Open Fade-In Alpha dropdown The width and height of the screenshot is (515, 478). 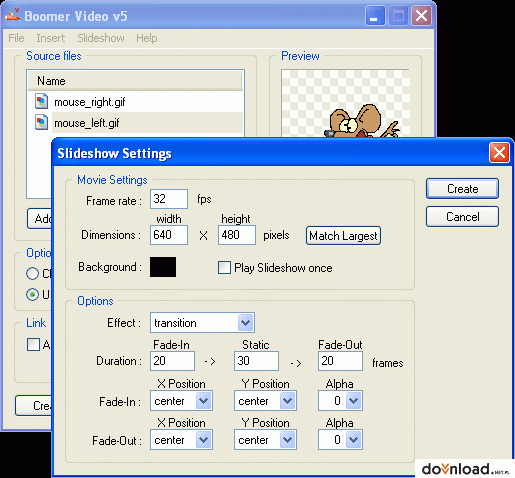click(x=353, y=401)
